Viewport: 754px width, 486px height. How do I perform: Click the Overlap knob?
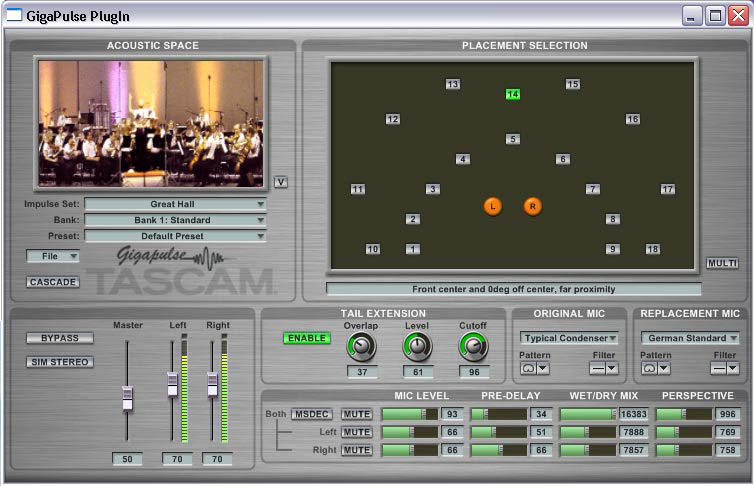[x=361, y=347]
